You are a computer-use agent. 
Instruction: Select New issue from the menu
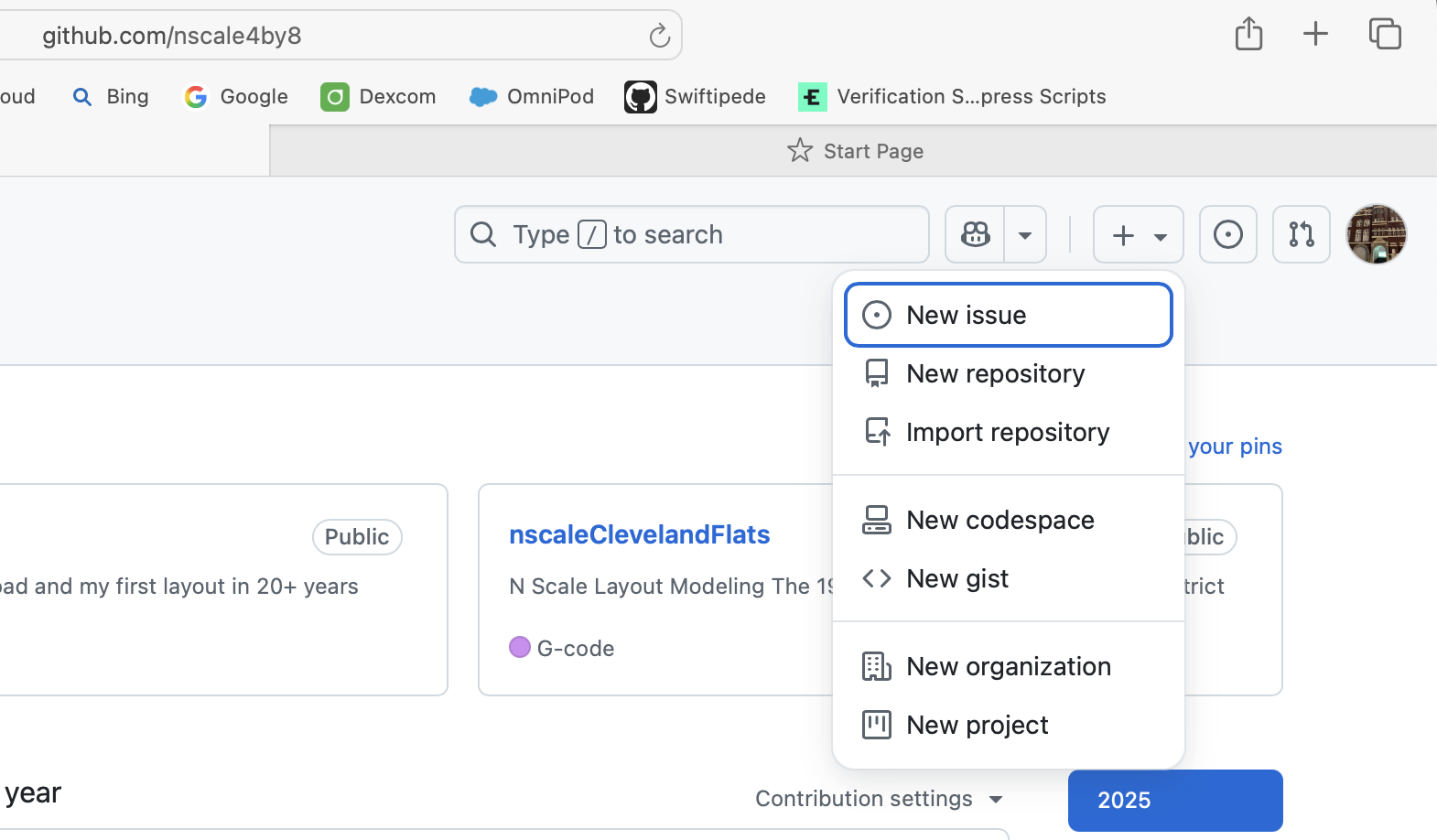1009,315
